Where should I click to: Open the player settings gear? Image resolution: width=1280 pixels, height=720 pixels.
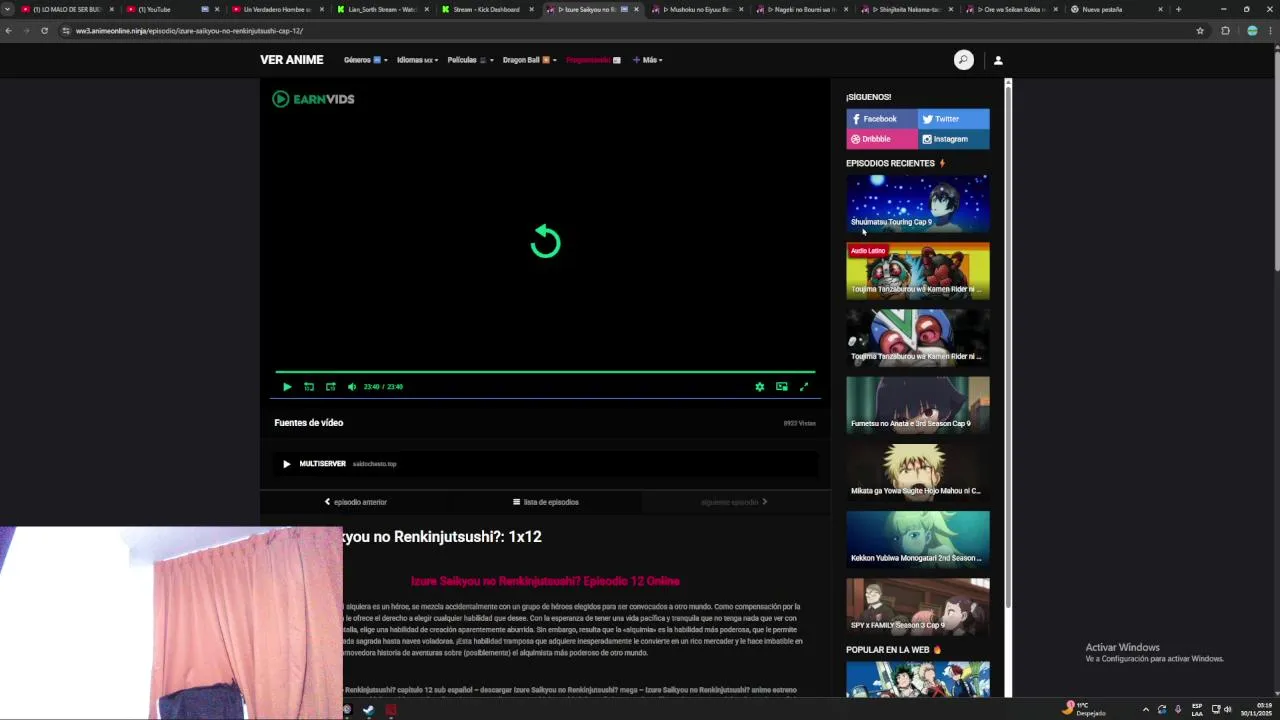[759, 387]
